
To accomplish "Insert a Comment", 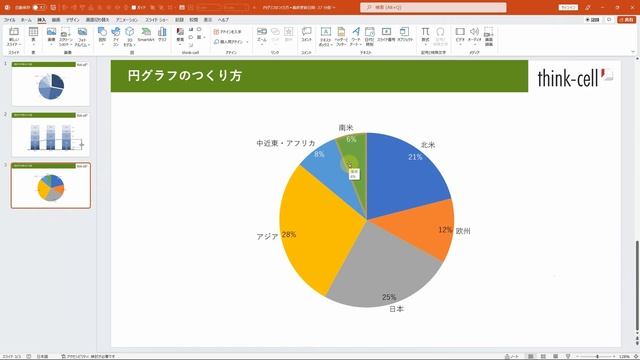I will tap(307, 35).
